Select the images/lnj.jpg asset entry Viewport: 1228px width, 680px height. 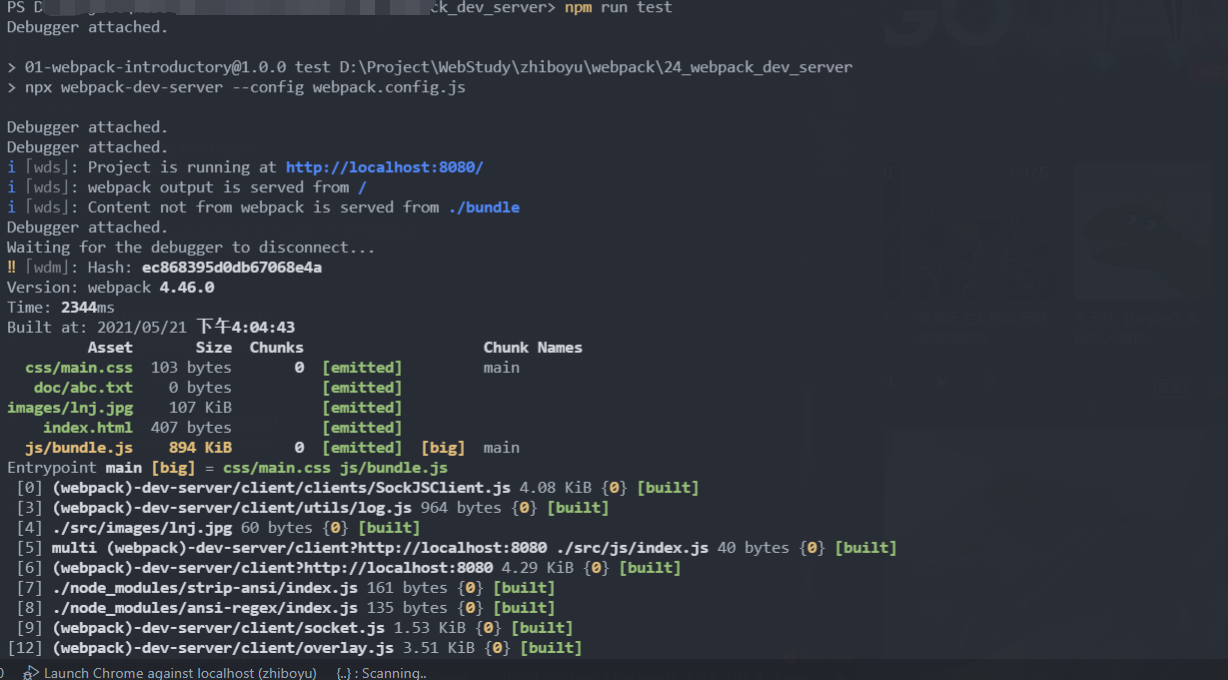click(71, 407)
